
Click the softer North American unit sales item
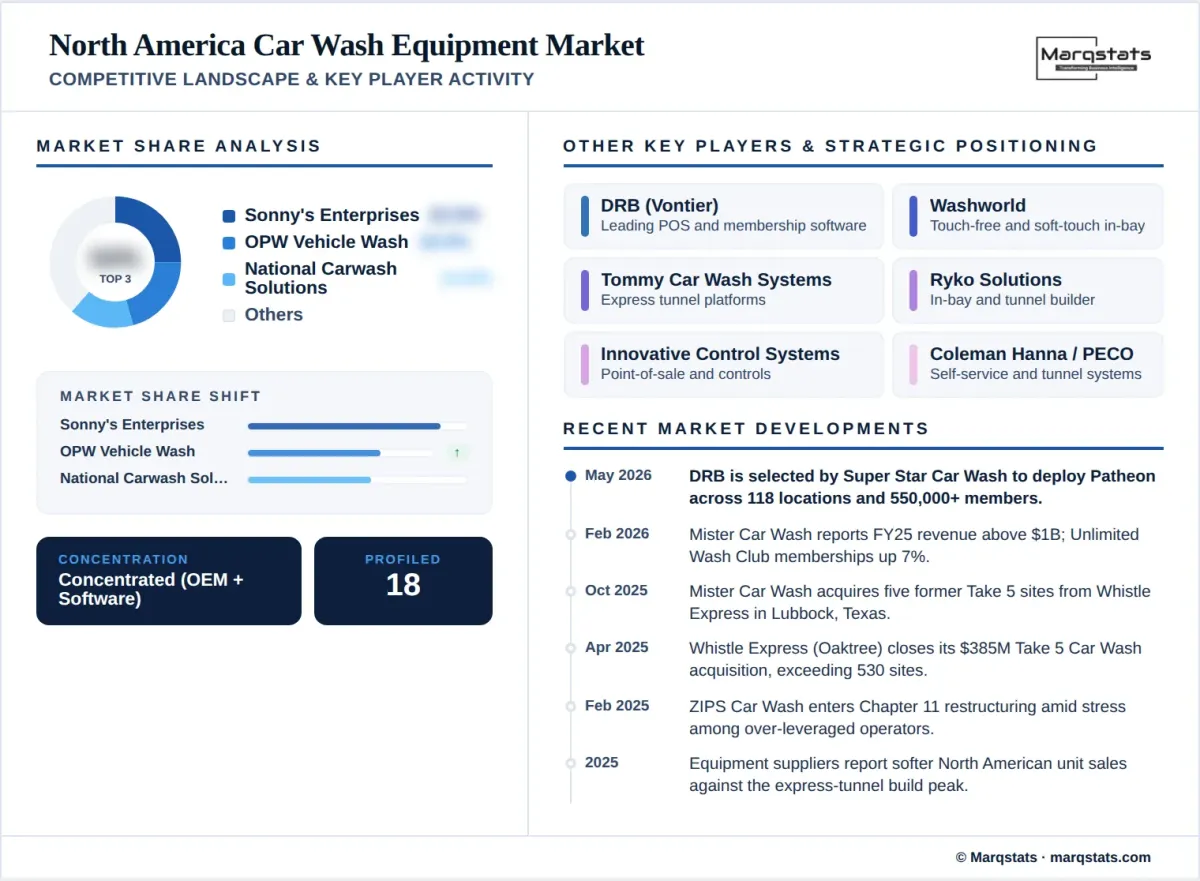click(908, 774)
